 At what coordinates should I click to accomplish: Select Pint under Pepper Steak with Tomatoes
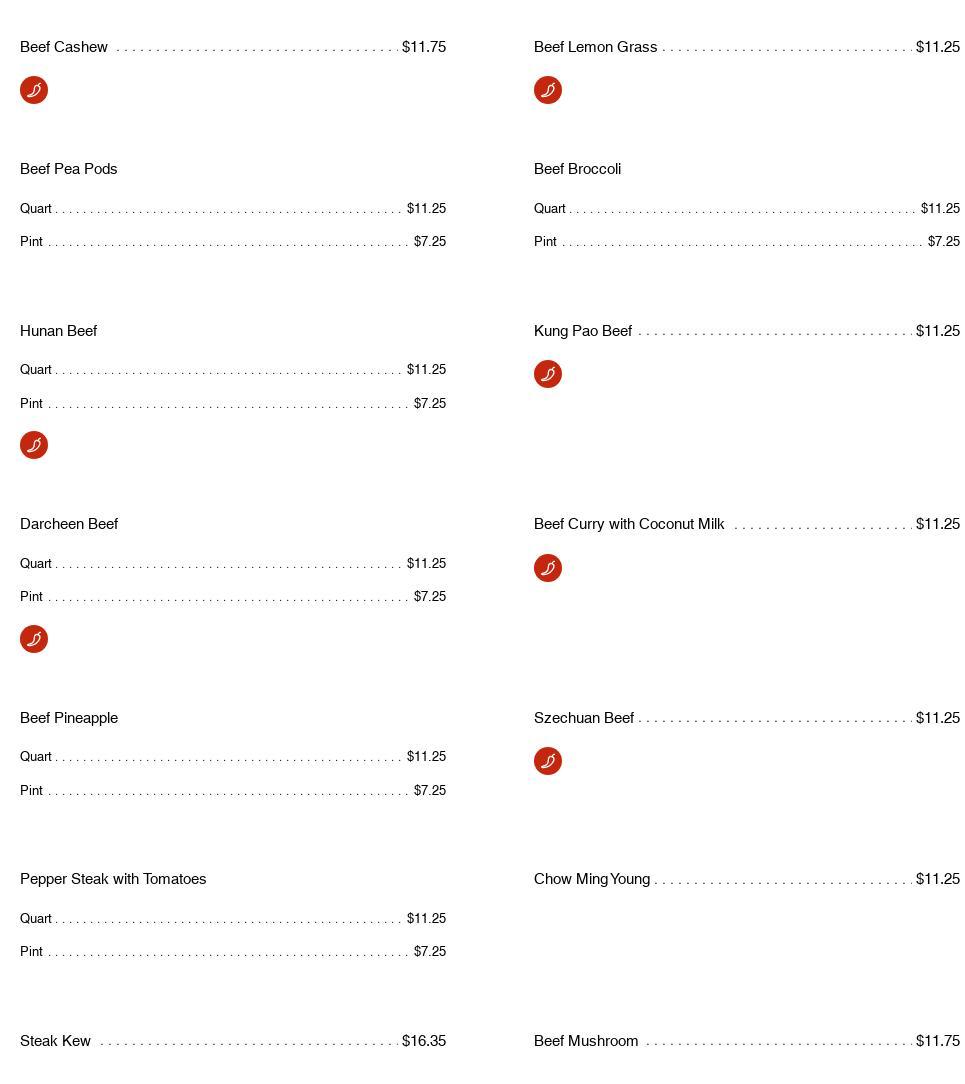tap(31, 952)
